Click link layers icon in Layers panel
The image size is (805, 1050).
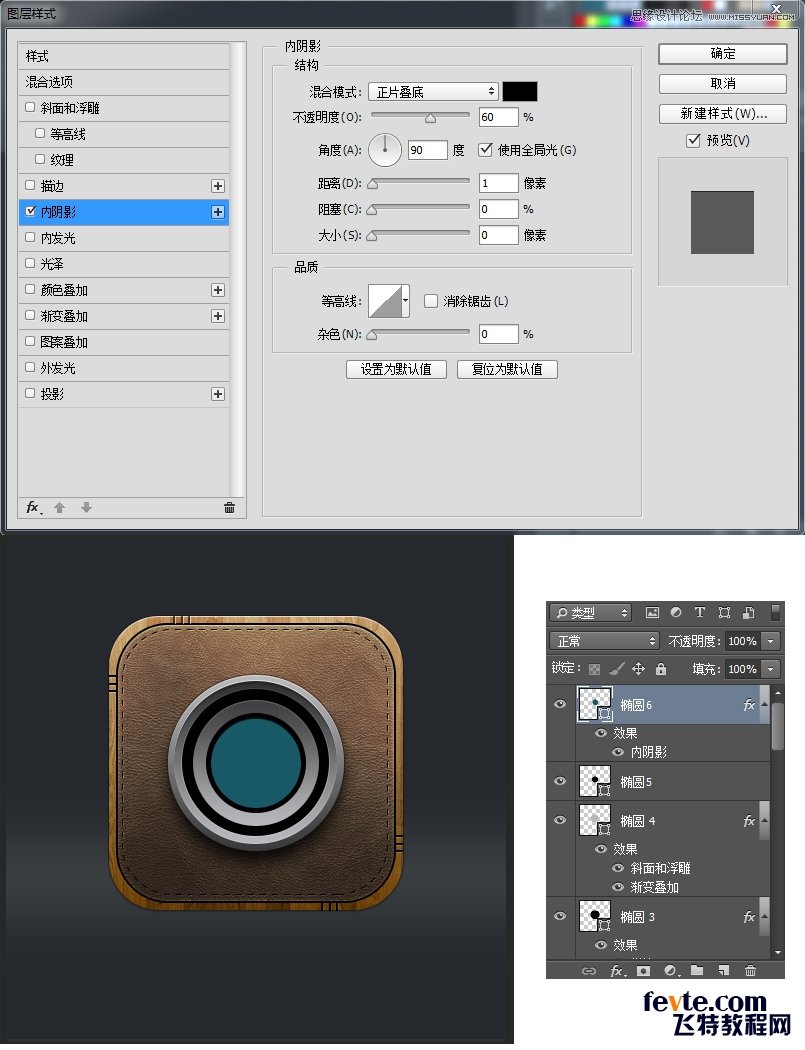[589, 971]
